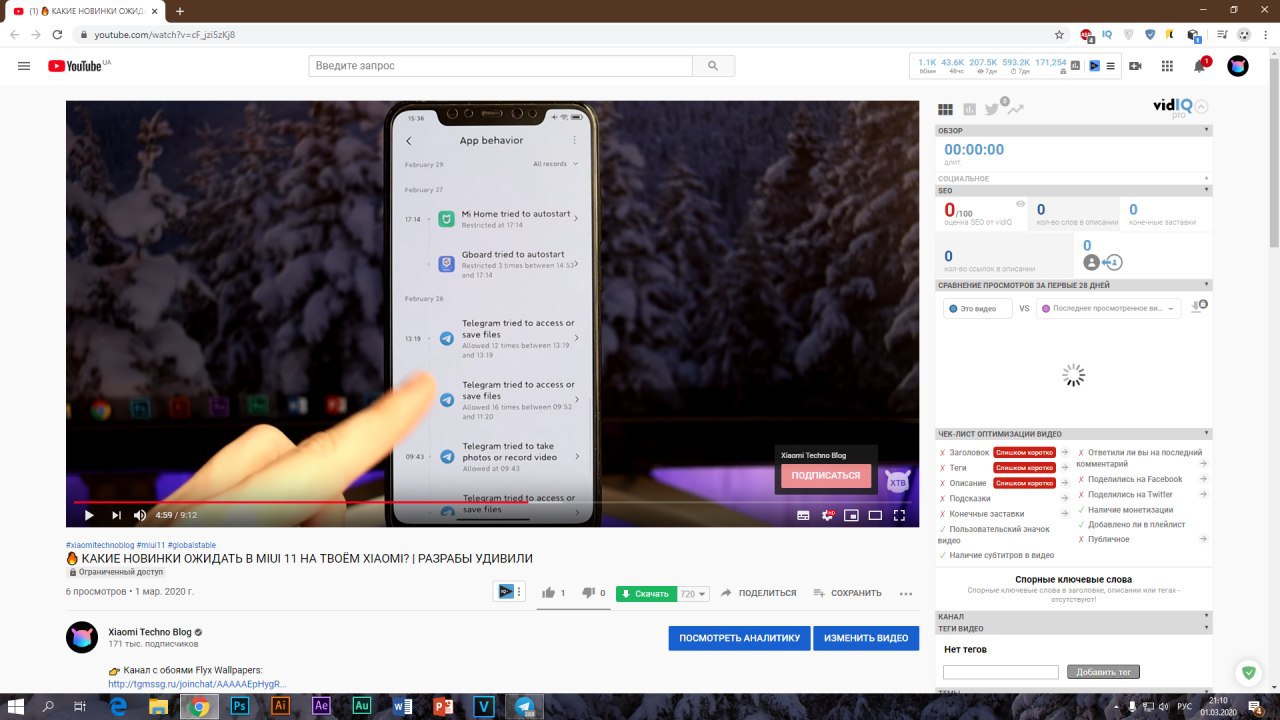Toggle subtitles on the video player

803,515
